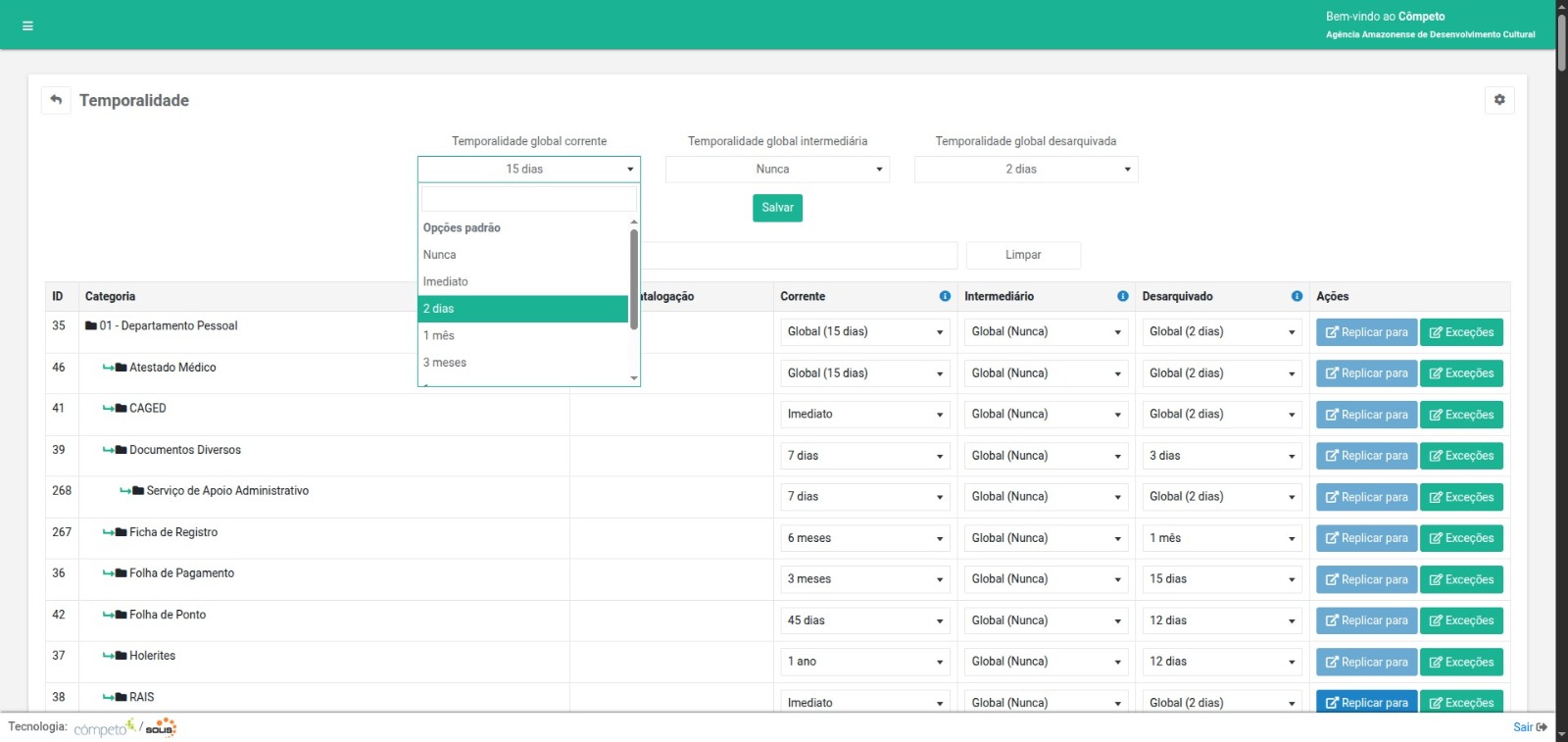Screen dimensions: 1568x742
Task: Open Temporalidade global desarquivada dropdown
Action: [1025, 170]
